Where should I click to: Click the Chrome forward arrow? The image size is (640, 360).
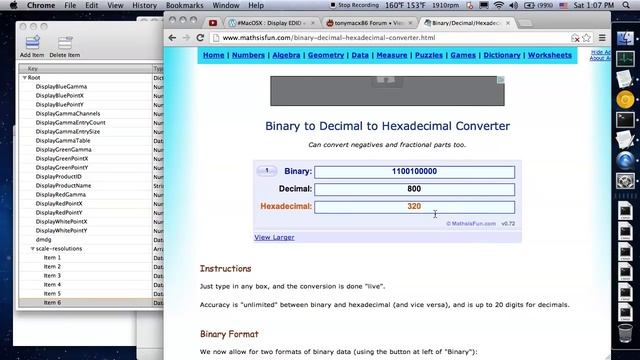(x=186, y=38)
